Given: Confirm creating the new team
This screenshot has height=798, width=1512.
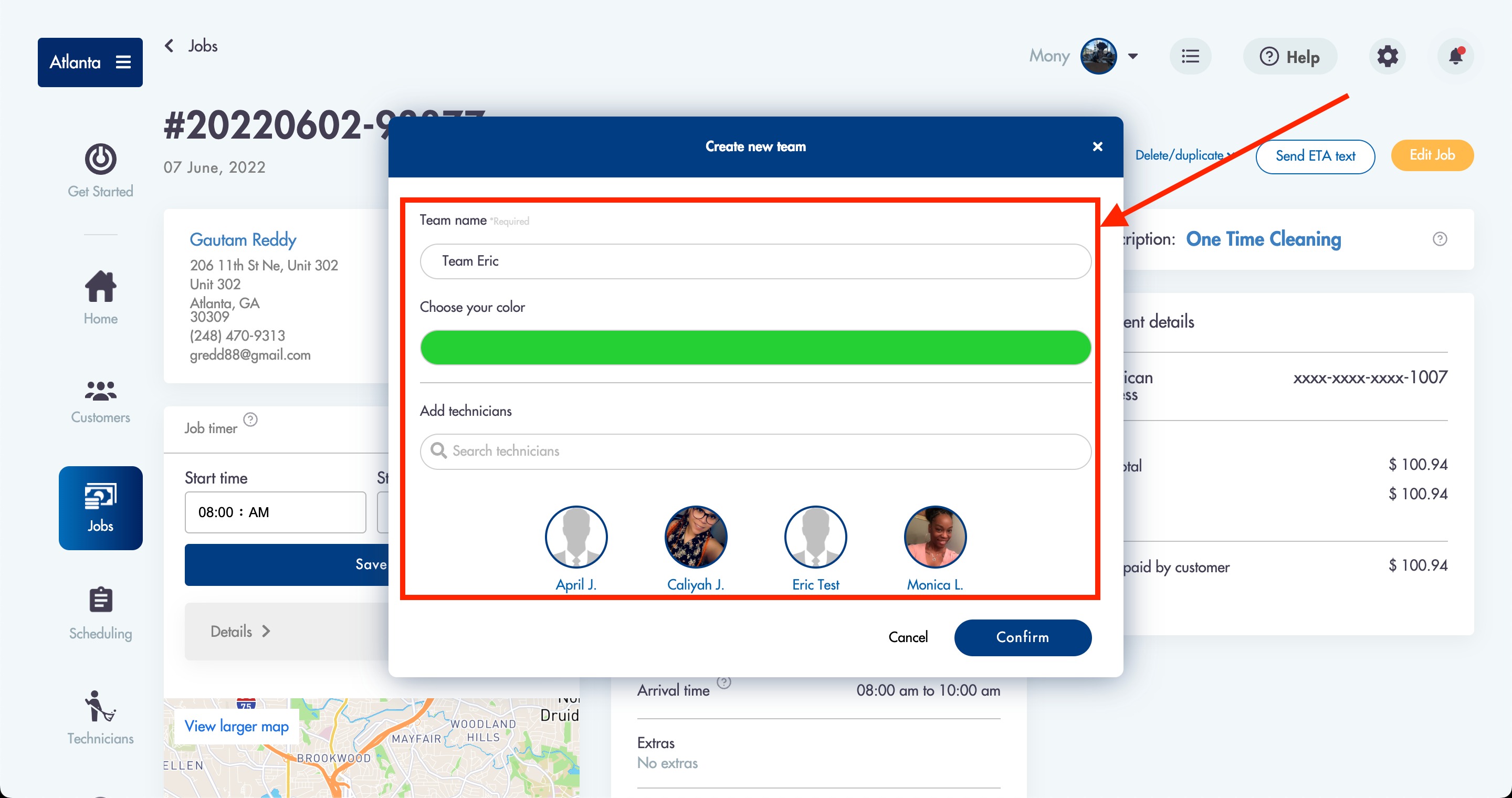Looking at the screenshot, I should [1023, 637].
